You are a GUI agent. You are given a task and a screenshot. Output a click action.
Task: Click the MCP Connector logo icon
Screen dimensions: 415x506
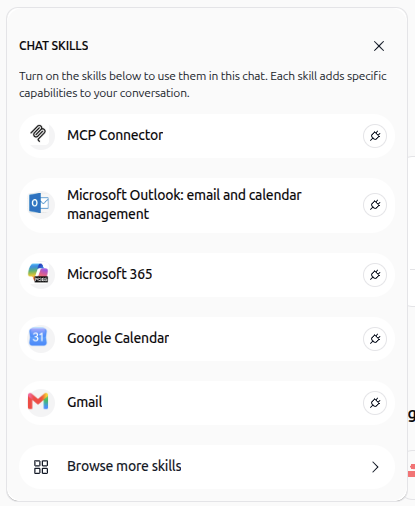pyautogui.click(x=39, y=134)
